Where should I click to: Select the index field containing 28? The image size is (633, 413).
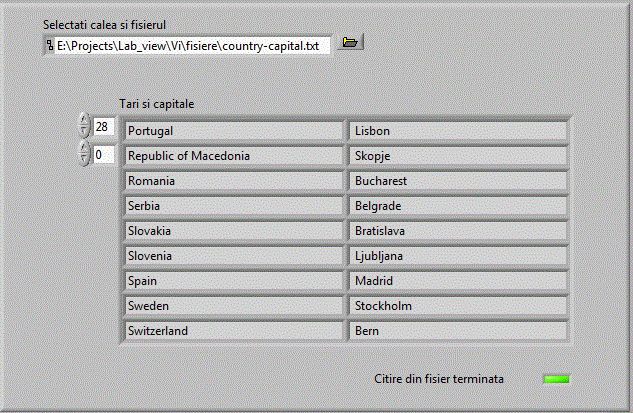pos(104,127)
